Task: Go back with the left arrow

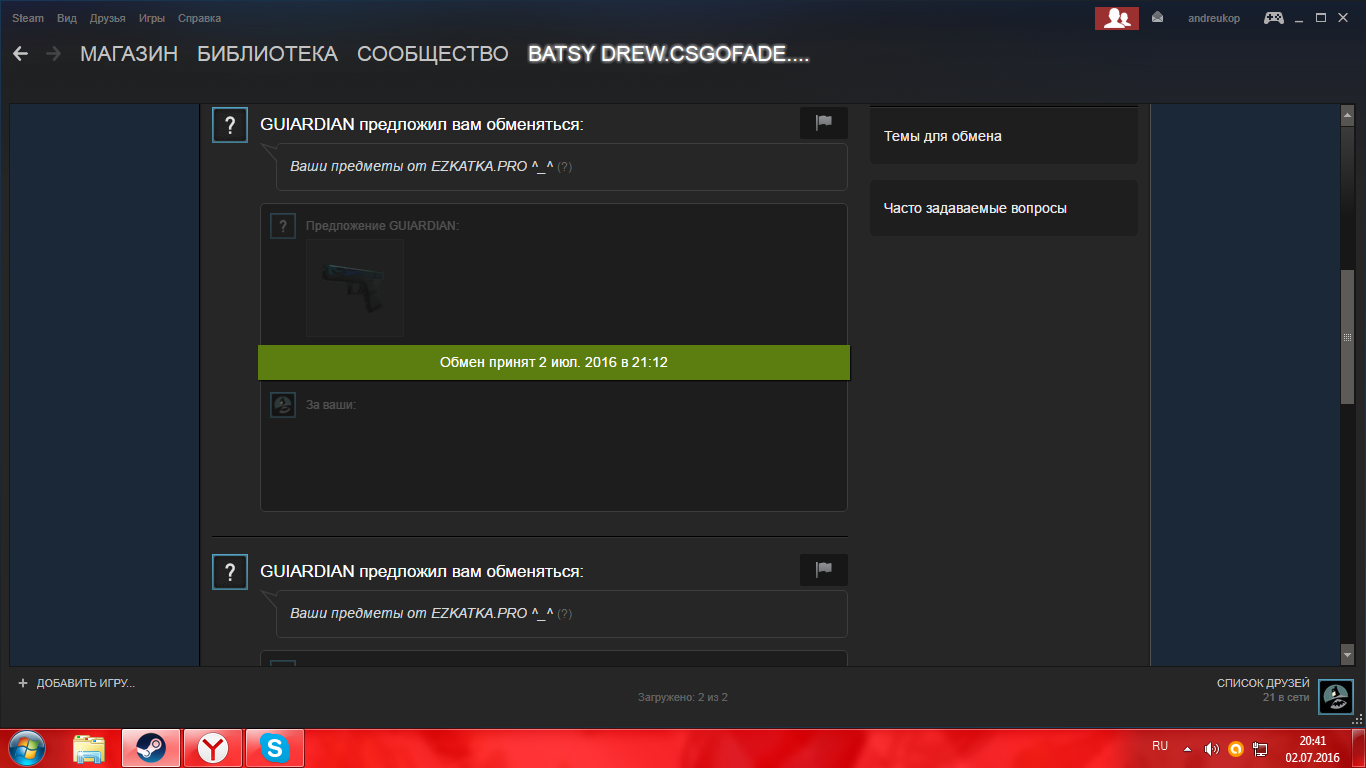Action: click(x=20, y=54)
